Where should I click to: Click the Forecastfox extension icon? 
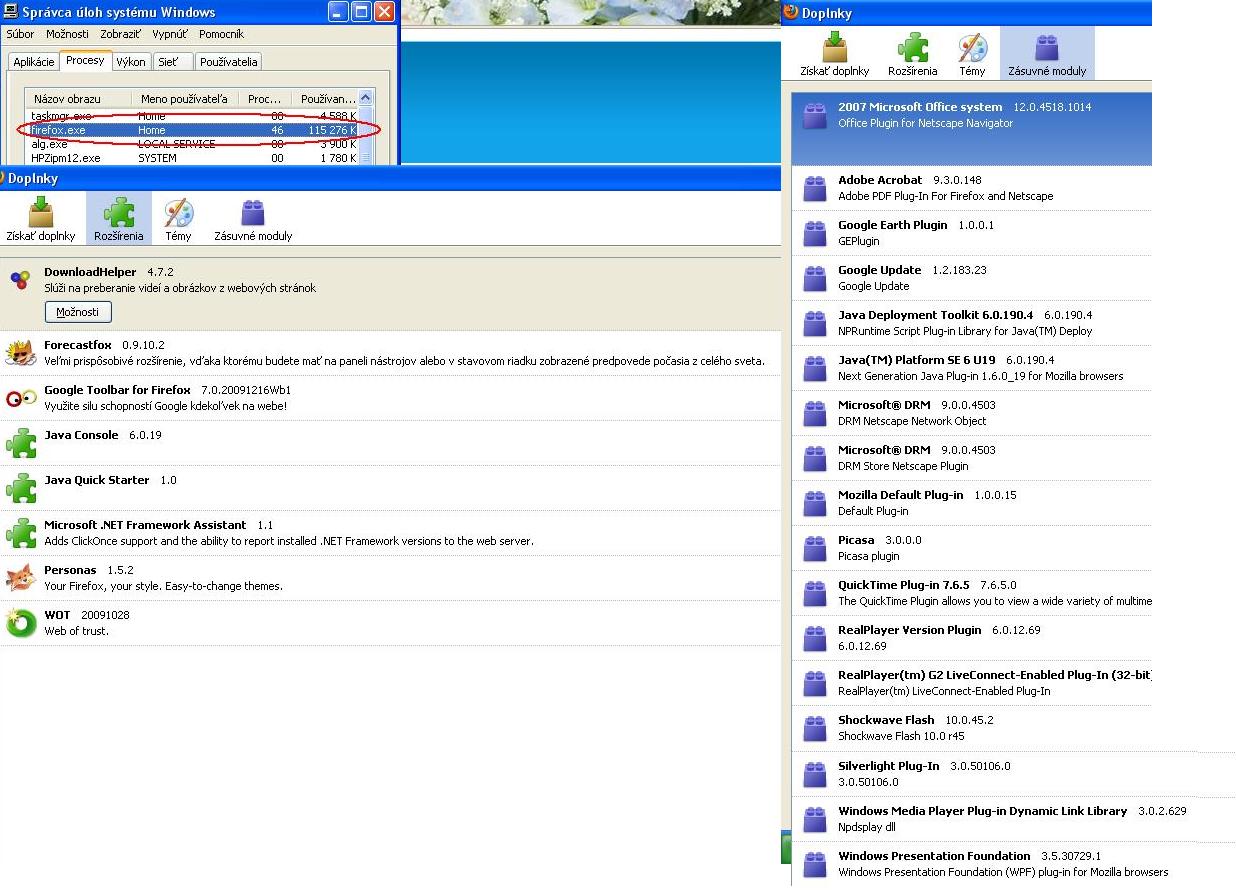(21, 353)
